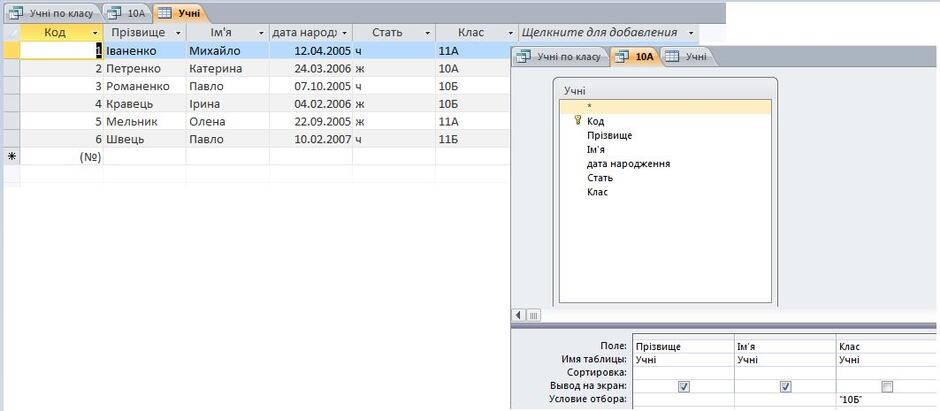Click the criteria cell with "10Б"
This screenshot has width=940, height=411.
click(x=887, y=399)
